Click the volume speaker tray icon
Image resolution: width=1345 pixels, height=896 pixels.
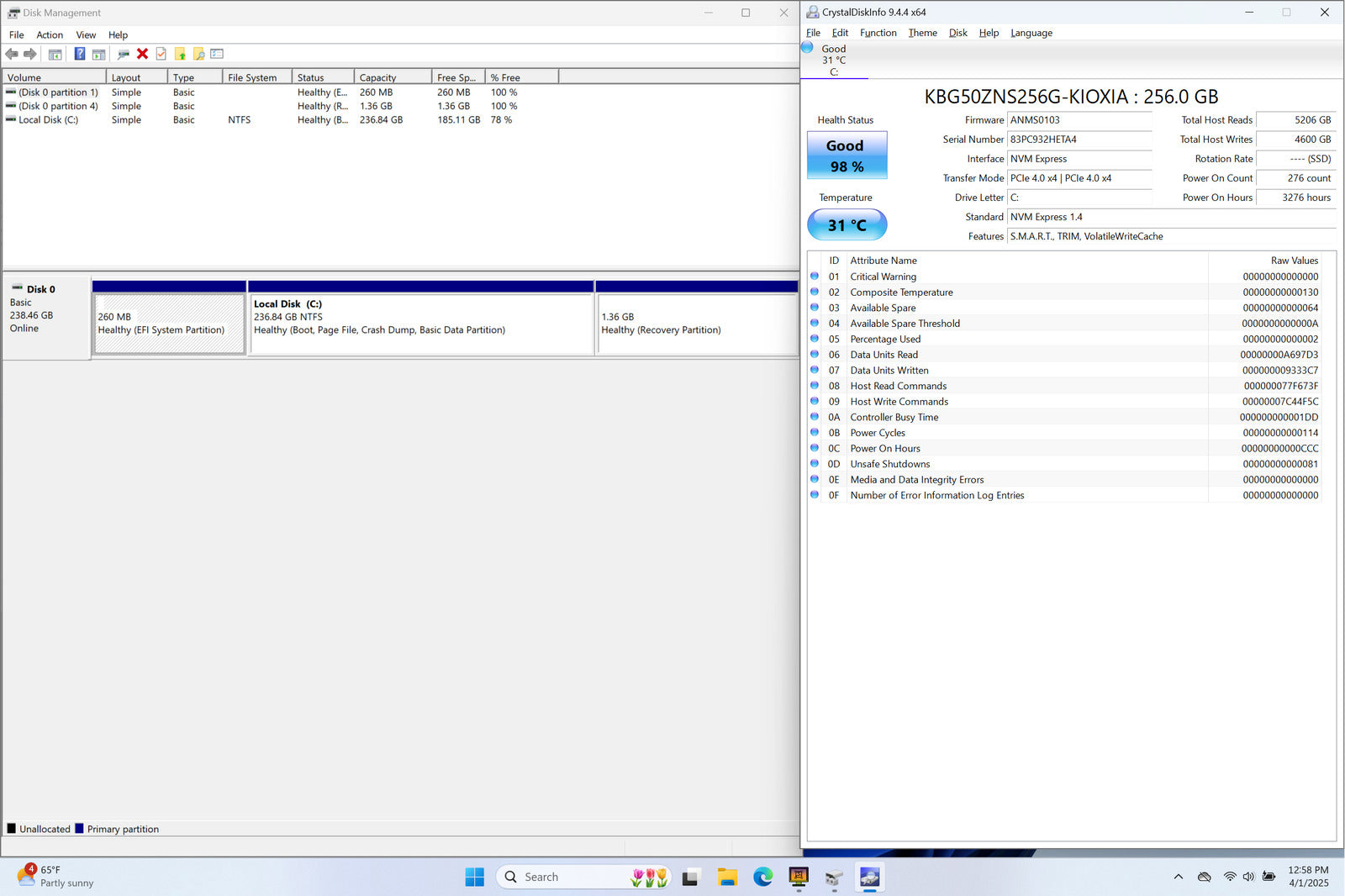click(1248, 877)
